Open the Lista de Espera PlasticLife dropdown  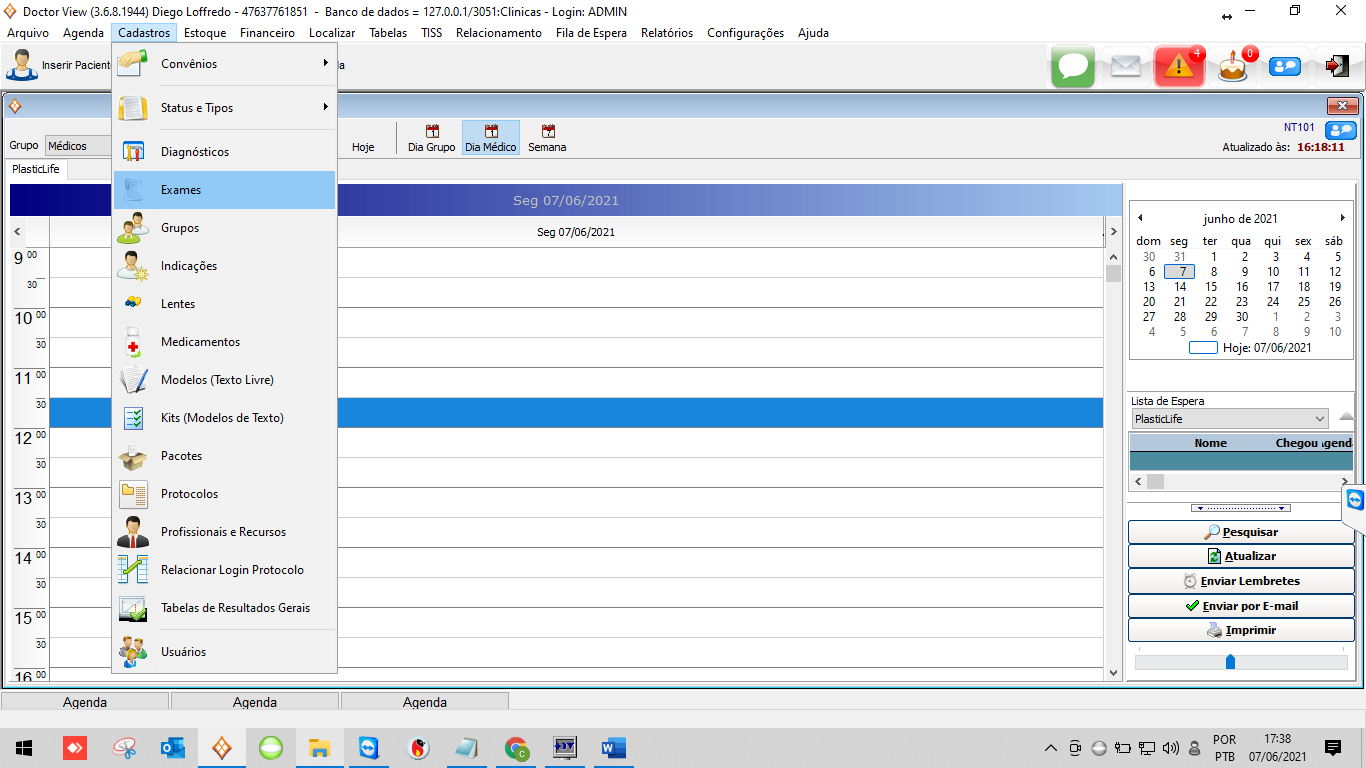pyautogui.click(x=1320, y=419)
